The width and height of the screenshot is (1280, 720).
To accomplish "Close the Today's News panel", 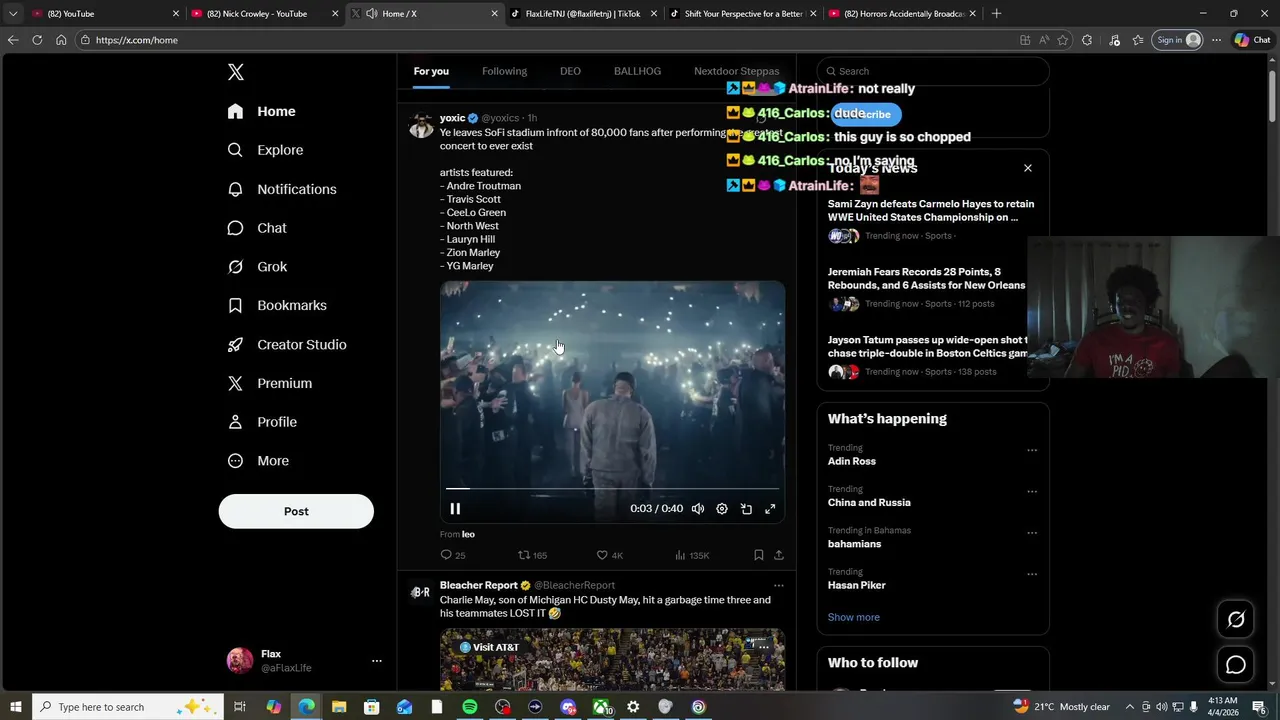I will (x=1027, y=168).
